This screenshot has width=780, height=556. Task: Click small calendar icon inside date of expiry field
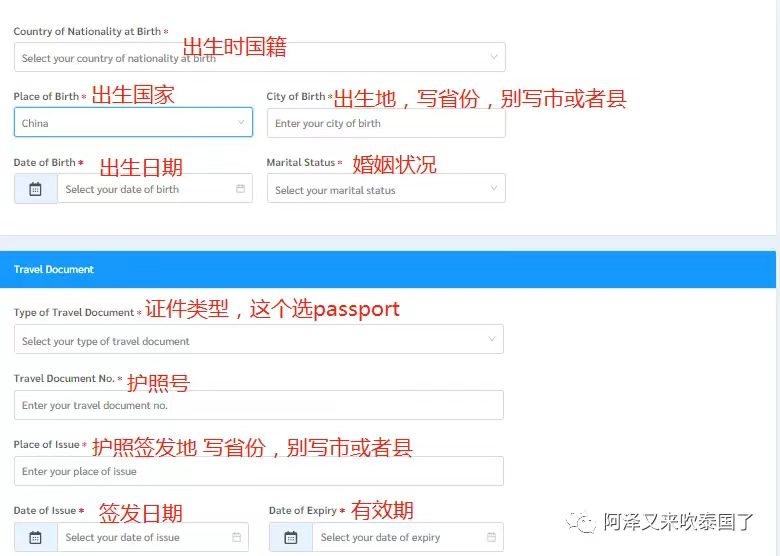[491, 537]
